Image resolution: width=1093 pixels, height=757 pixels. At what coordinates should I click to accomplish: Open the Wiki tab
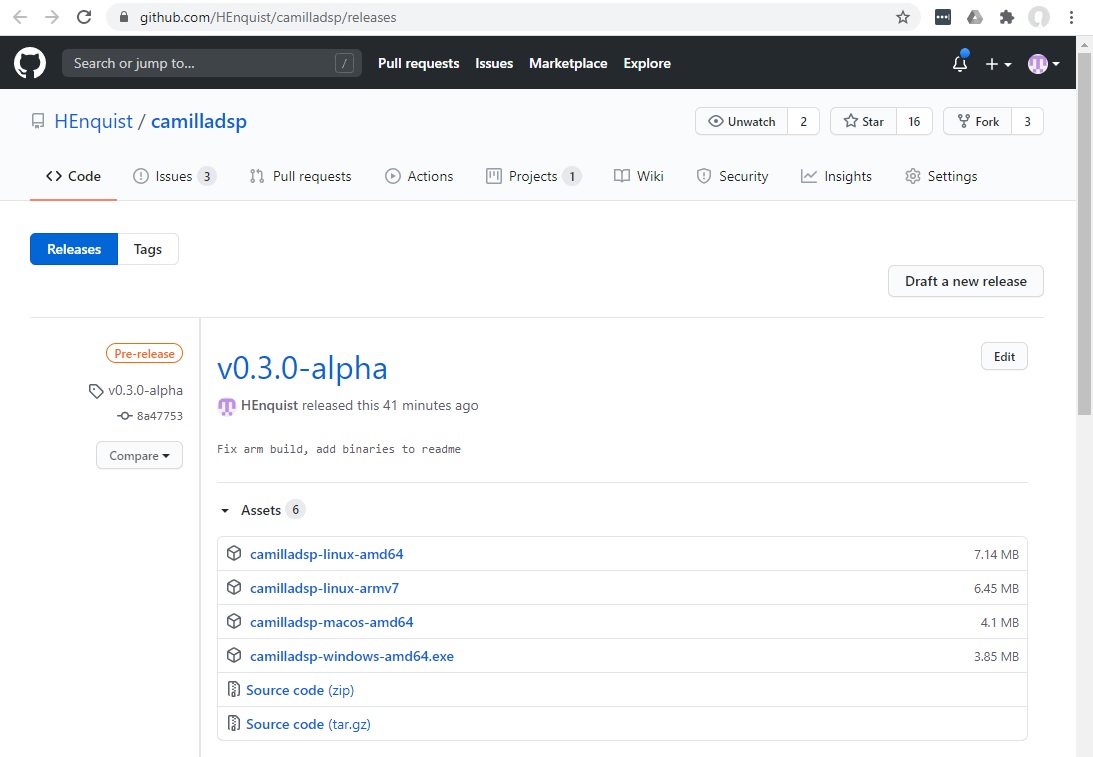[x=639, y=176]
